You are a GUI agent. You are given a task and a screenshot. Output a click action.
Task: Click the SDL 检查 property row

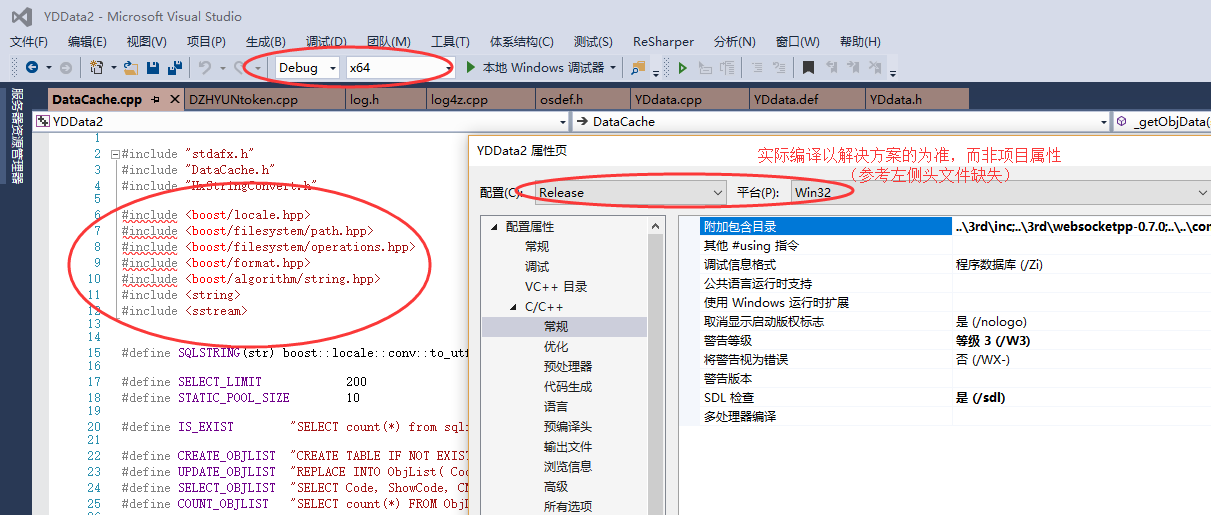955,398
